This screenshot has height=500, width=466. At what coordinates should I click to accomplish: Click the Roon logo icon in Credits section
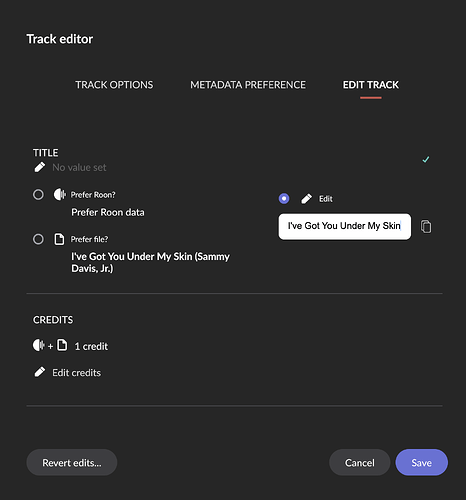point(39,345)
